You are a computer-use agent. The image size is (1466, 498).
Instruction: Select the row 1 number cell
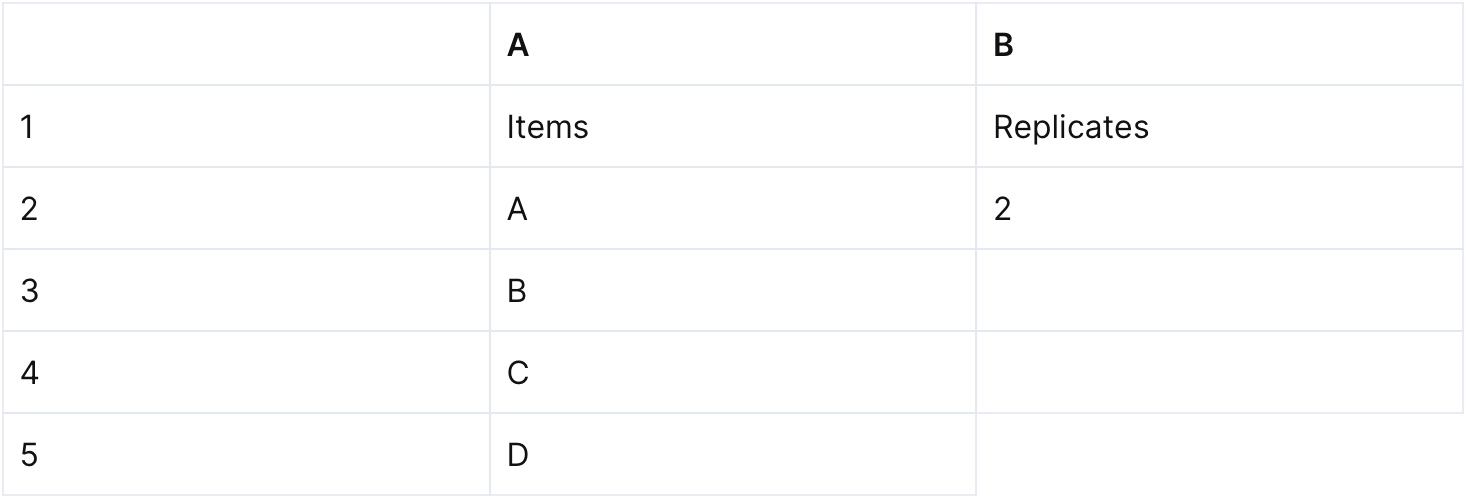tap(246, 127)
